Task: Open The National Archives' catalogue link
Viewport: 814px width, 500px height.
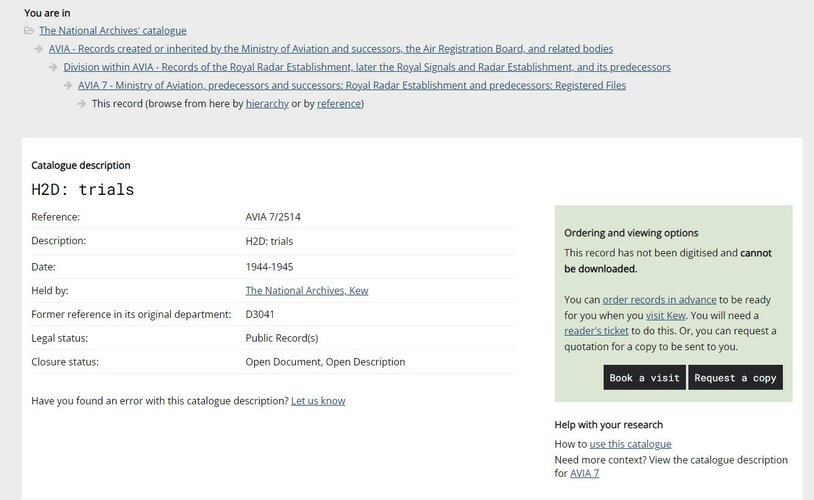Action: tap(113, 31)
